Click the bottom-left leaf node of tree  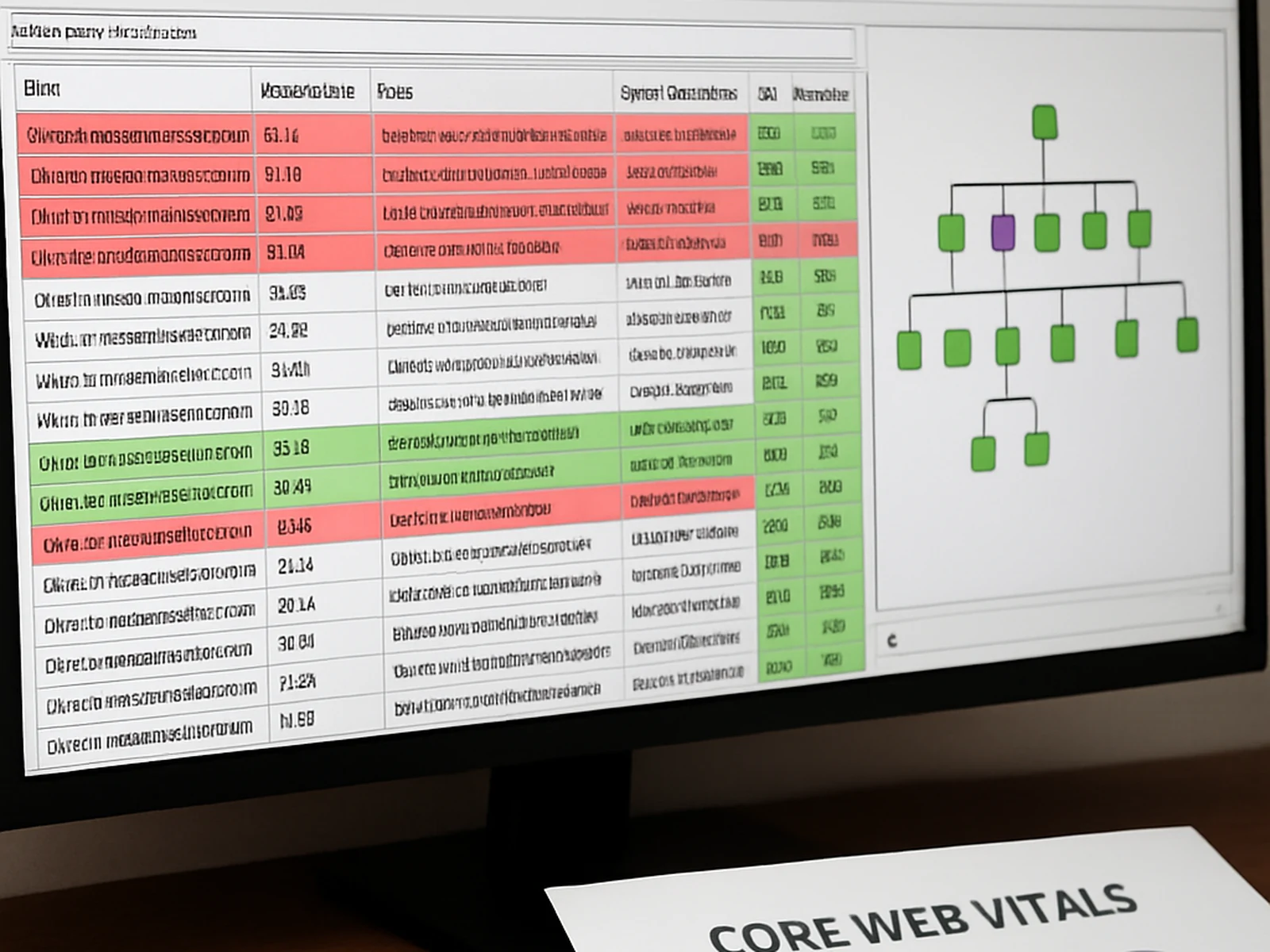click(x=983, y=453)
